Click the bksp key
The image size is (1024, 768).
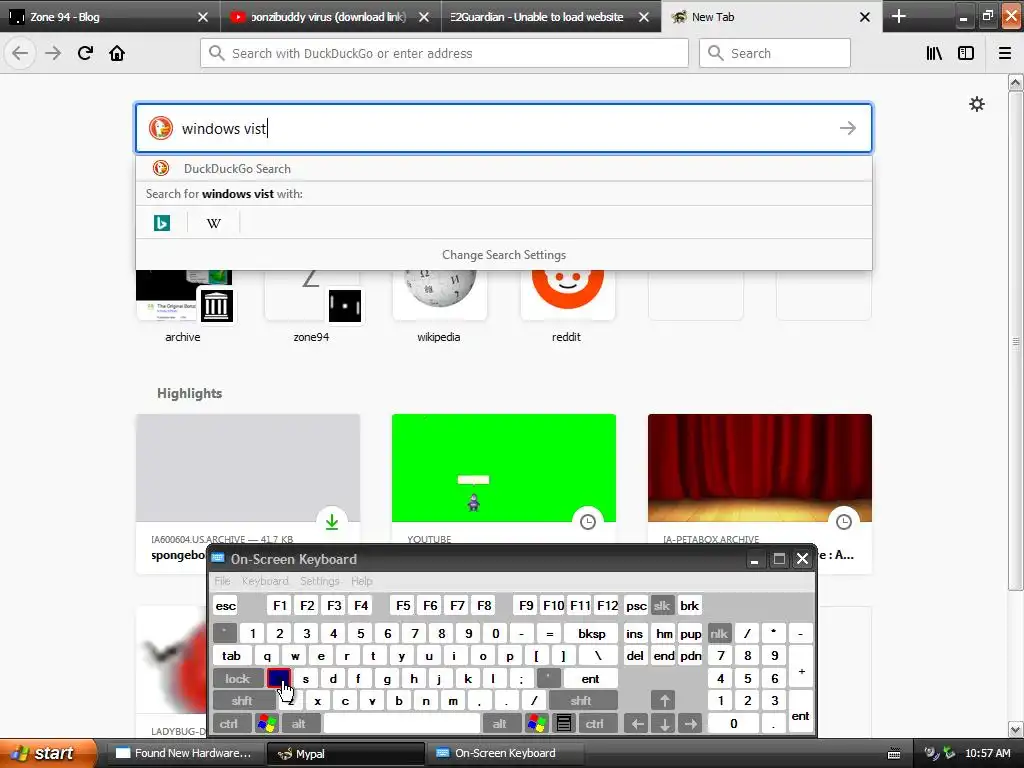[592, 633]
